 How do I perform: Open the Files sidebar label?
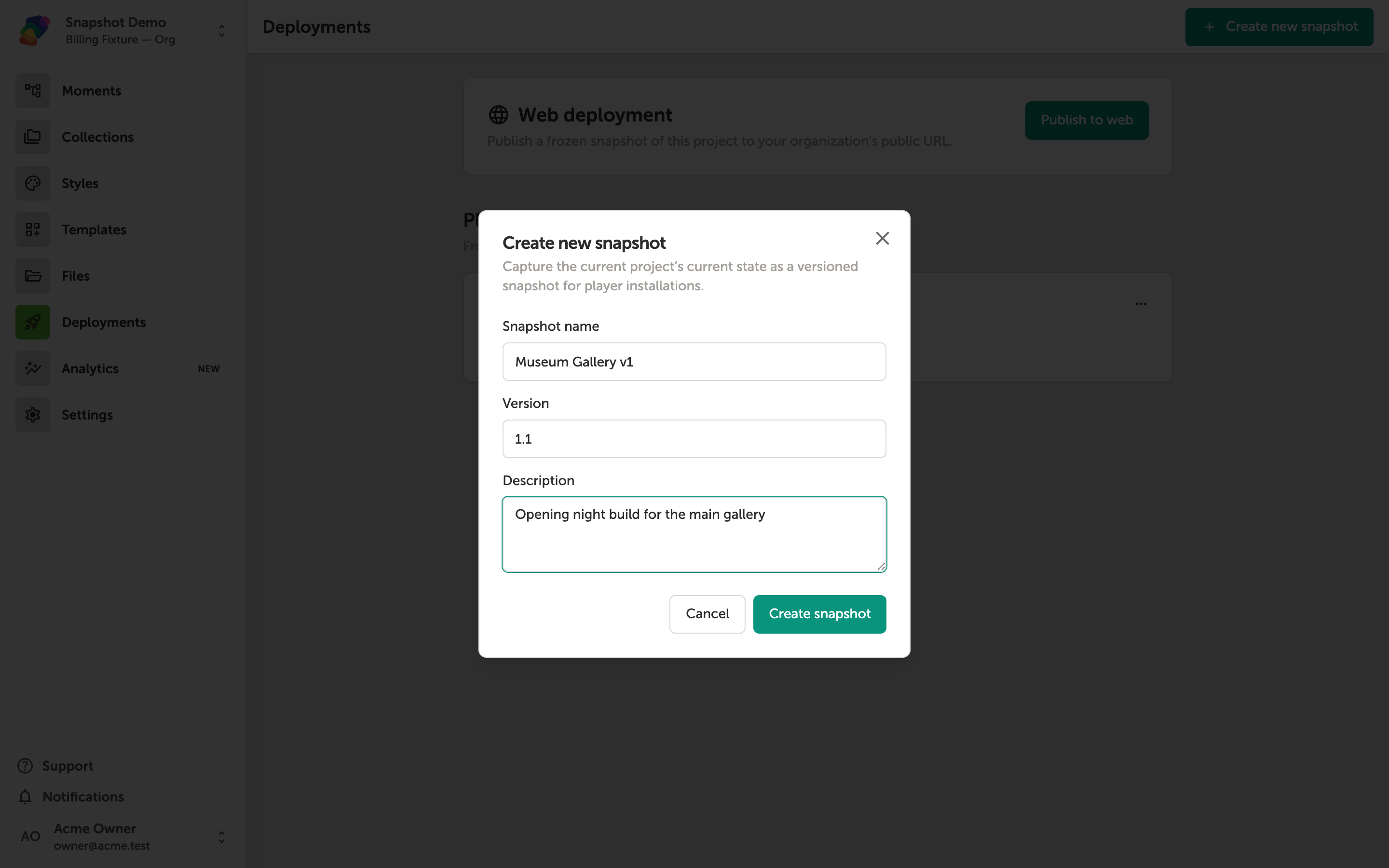(76, 275)
